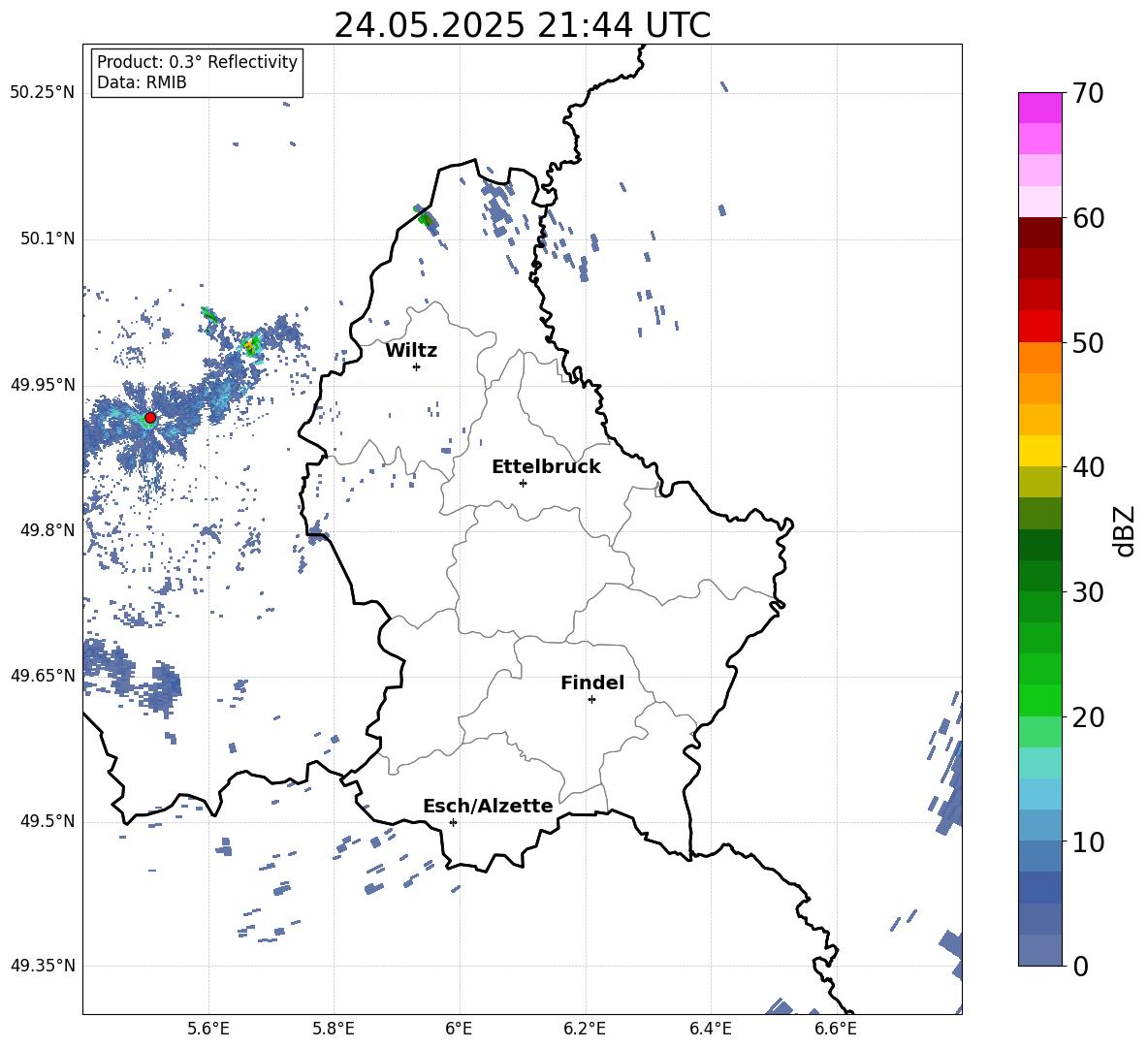Click the 49.5°N latitude label
Screen dimensions: 1148x1048
(48, 821)
